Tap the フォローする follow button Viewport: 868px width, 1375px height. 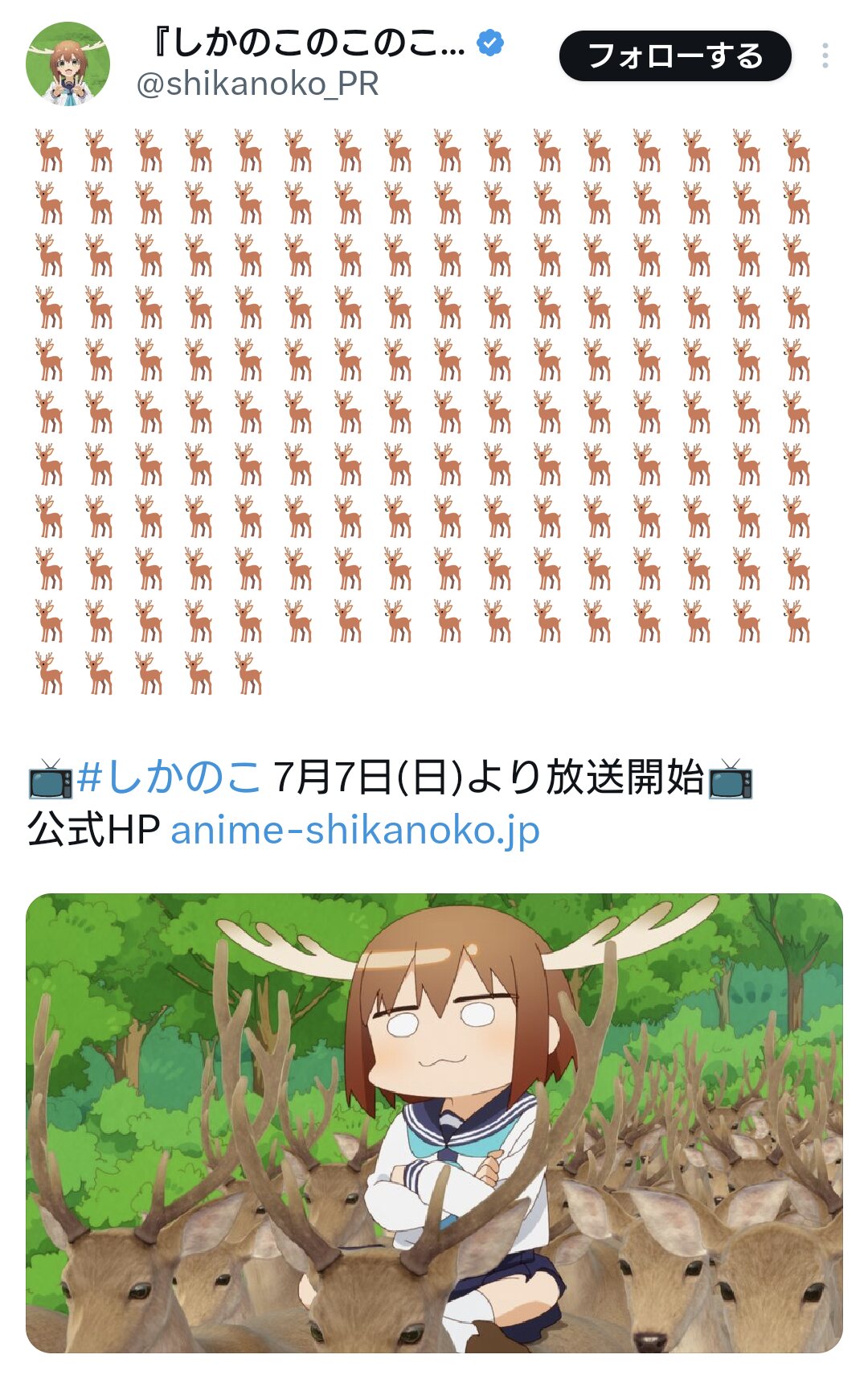pyautogui.click(x=675, y=56)
